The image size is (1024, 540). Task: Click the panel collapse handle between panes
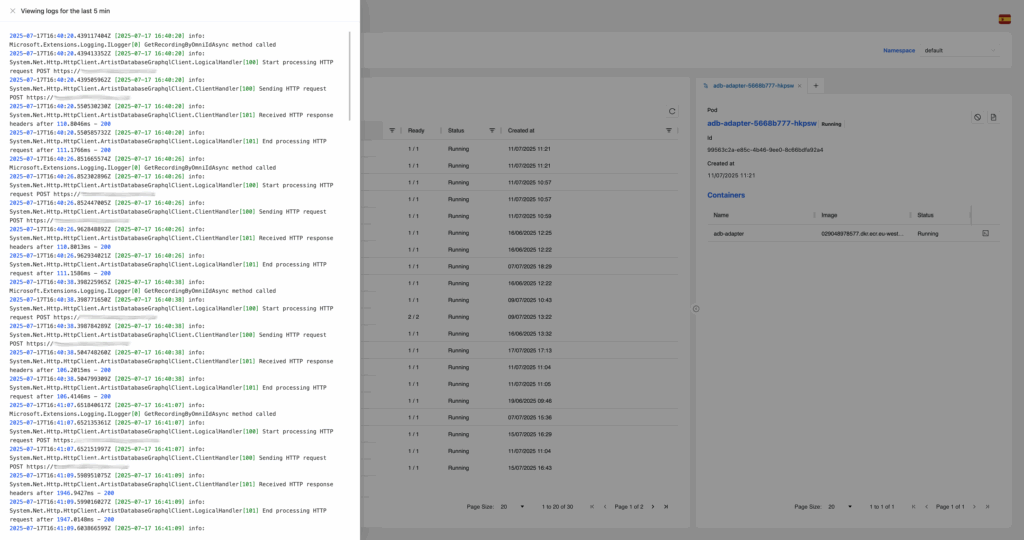(696, 308)
